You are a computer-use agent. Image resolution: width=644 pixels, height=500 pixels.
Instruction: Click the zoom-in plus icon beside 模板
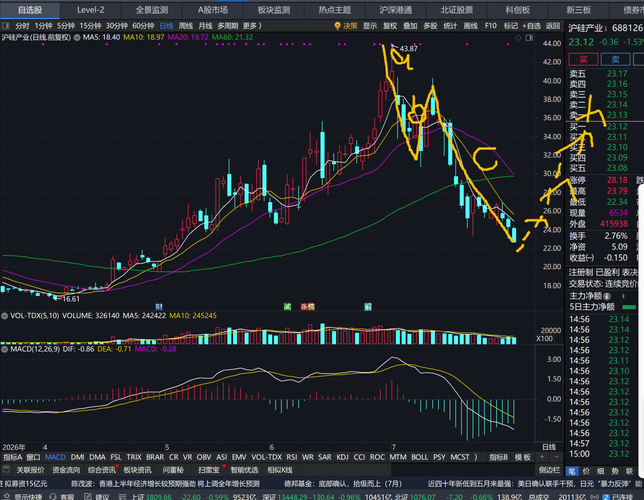coord(542,457)
